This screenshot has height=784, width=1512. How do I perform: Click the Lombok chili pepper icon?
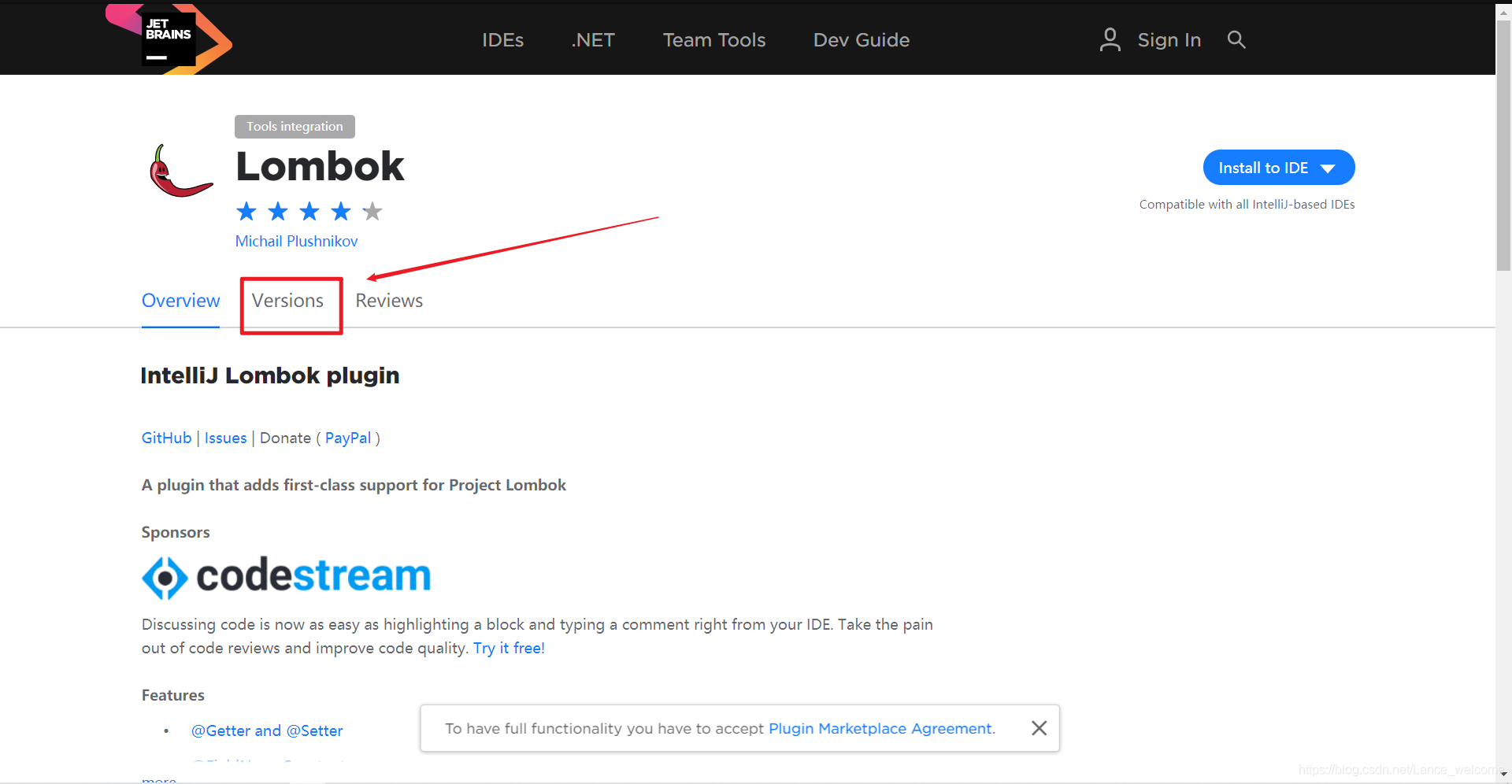coord(180,171)
